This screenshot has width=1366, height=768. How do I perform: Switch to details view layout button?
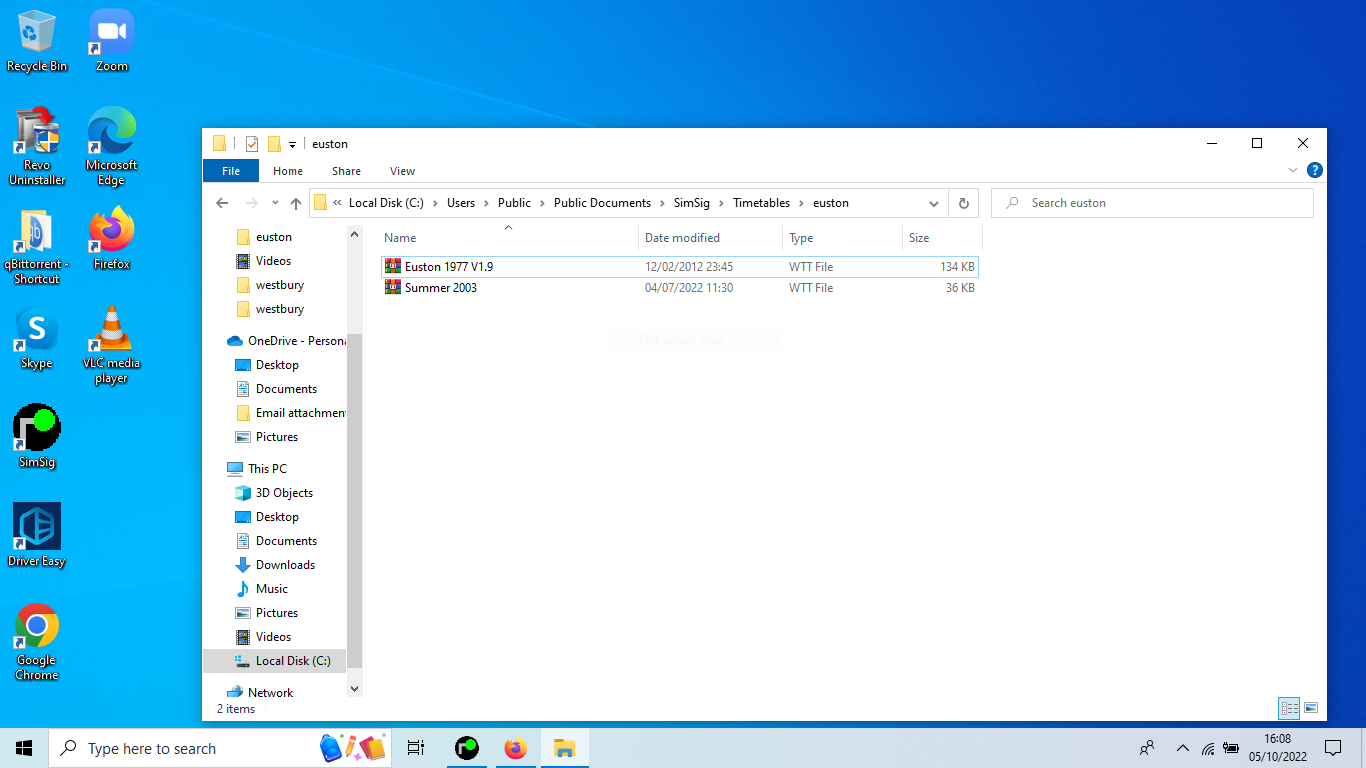coord(1289,708)
